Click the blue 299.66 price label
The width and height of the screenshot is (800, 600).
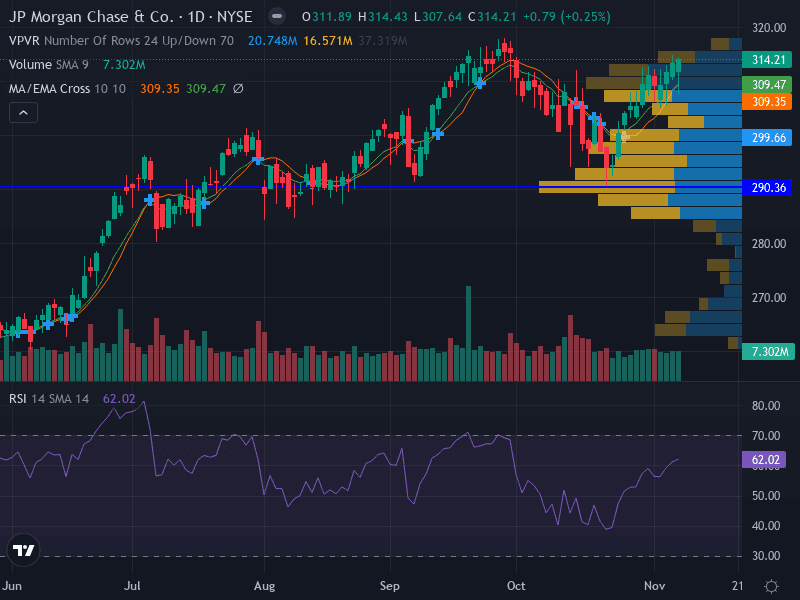(767, 137)
